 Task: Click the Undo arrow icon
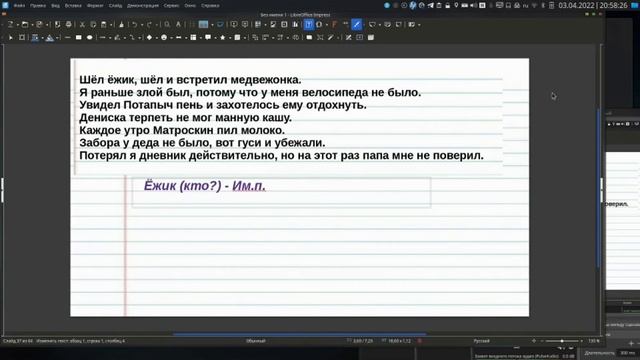click(x=134, y=24)
